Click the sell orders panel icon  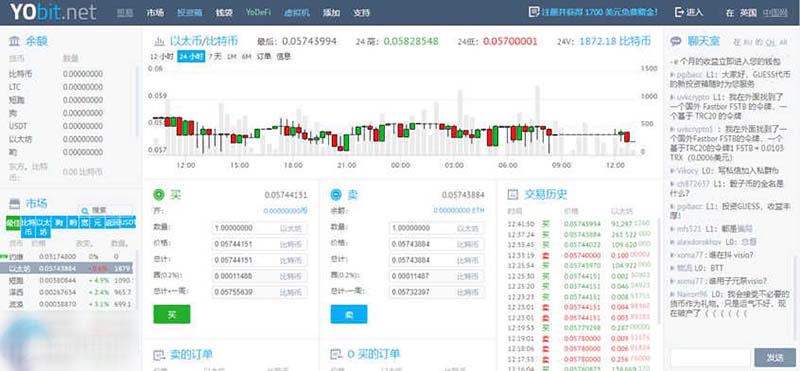(159, 354)
